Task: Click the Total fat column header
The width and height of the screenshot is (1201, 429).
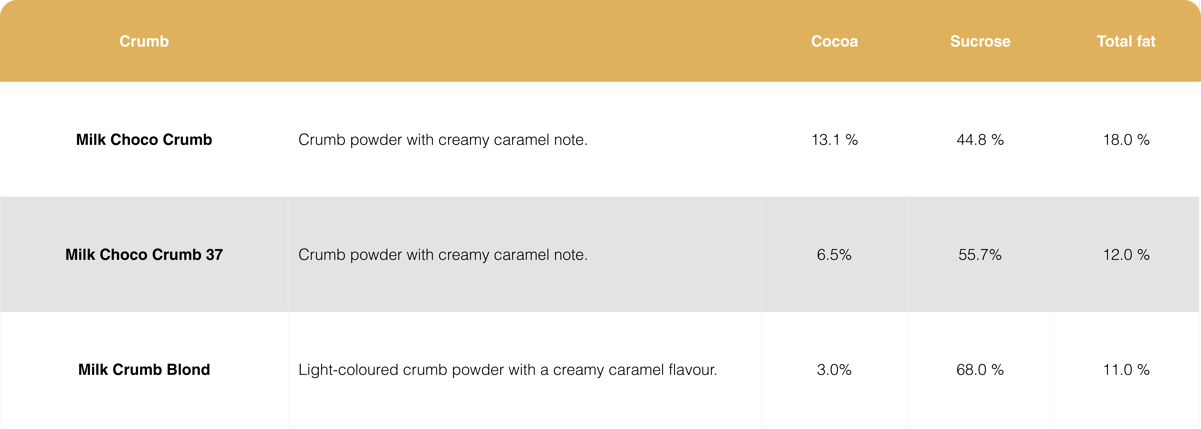Action: [1125, 42]
